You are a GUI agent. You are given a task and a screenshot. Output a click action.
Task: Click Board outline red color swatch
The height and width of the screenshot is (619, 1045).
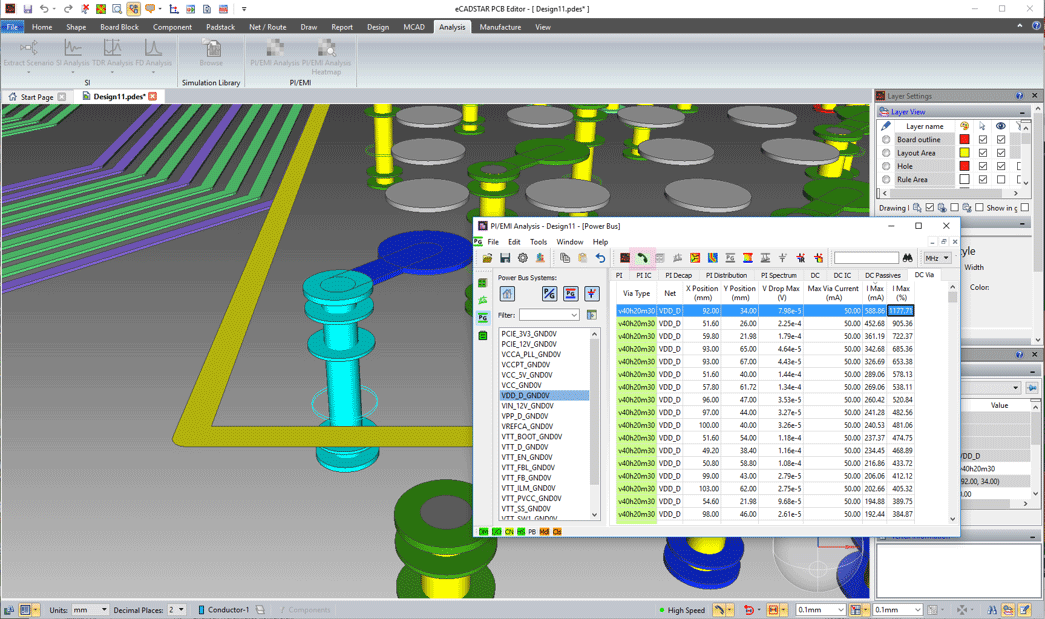964,139
